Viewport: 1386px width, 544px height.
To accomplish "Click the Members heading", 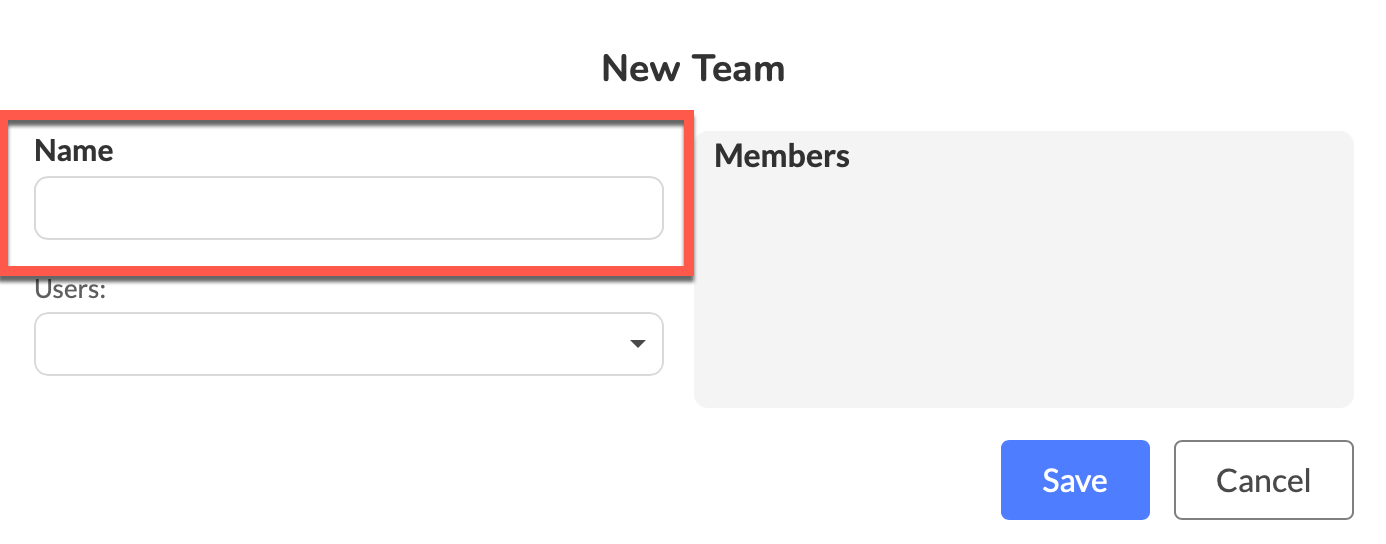I will point(782,156).
